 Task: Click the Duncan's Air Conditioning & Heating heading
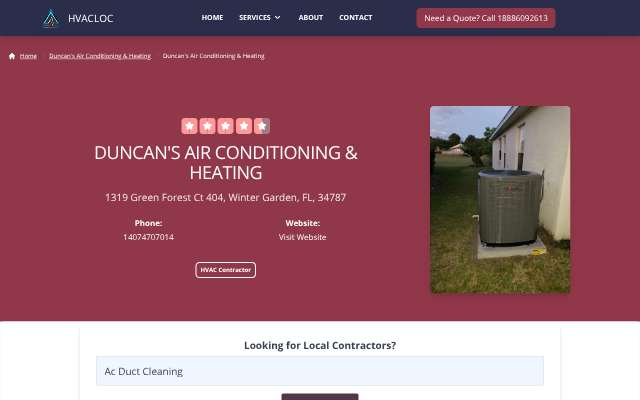226,162
